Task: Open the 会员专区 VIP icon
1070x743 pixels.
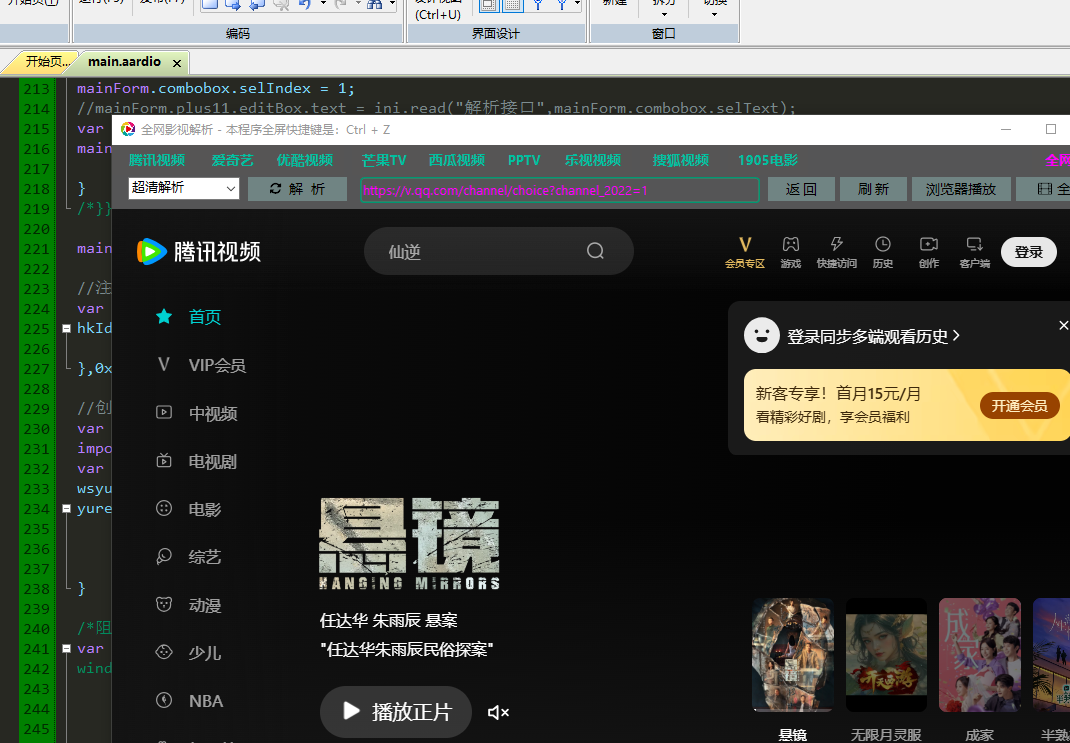Action: point(744,244)
